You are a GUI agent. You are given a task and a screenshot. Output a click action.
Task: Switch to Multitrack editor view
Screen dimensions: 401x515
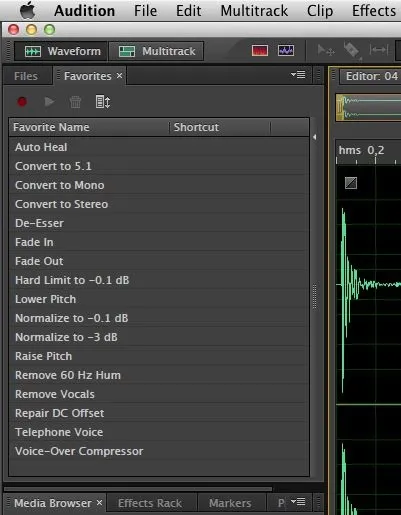(x=156, y=51)
